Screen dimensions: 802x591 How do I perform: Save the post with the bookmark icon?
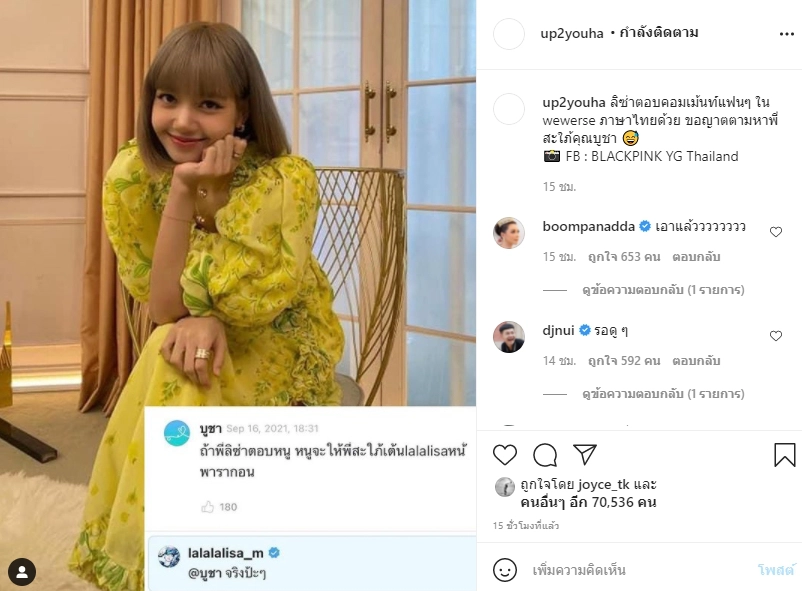pos(785,455)
